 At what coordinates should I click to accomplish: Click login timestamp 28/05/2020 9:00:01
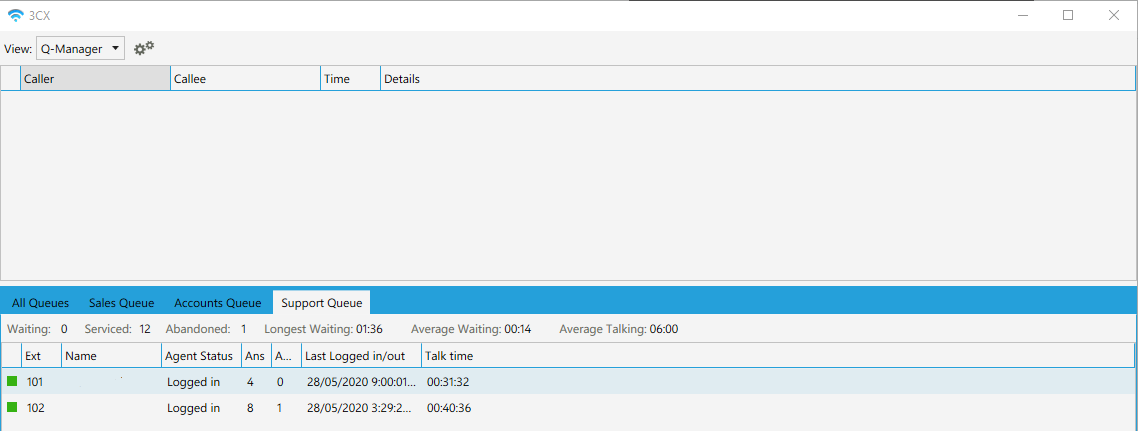coord(361,382)
